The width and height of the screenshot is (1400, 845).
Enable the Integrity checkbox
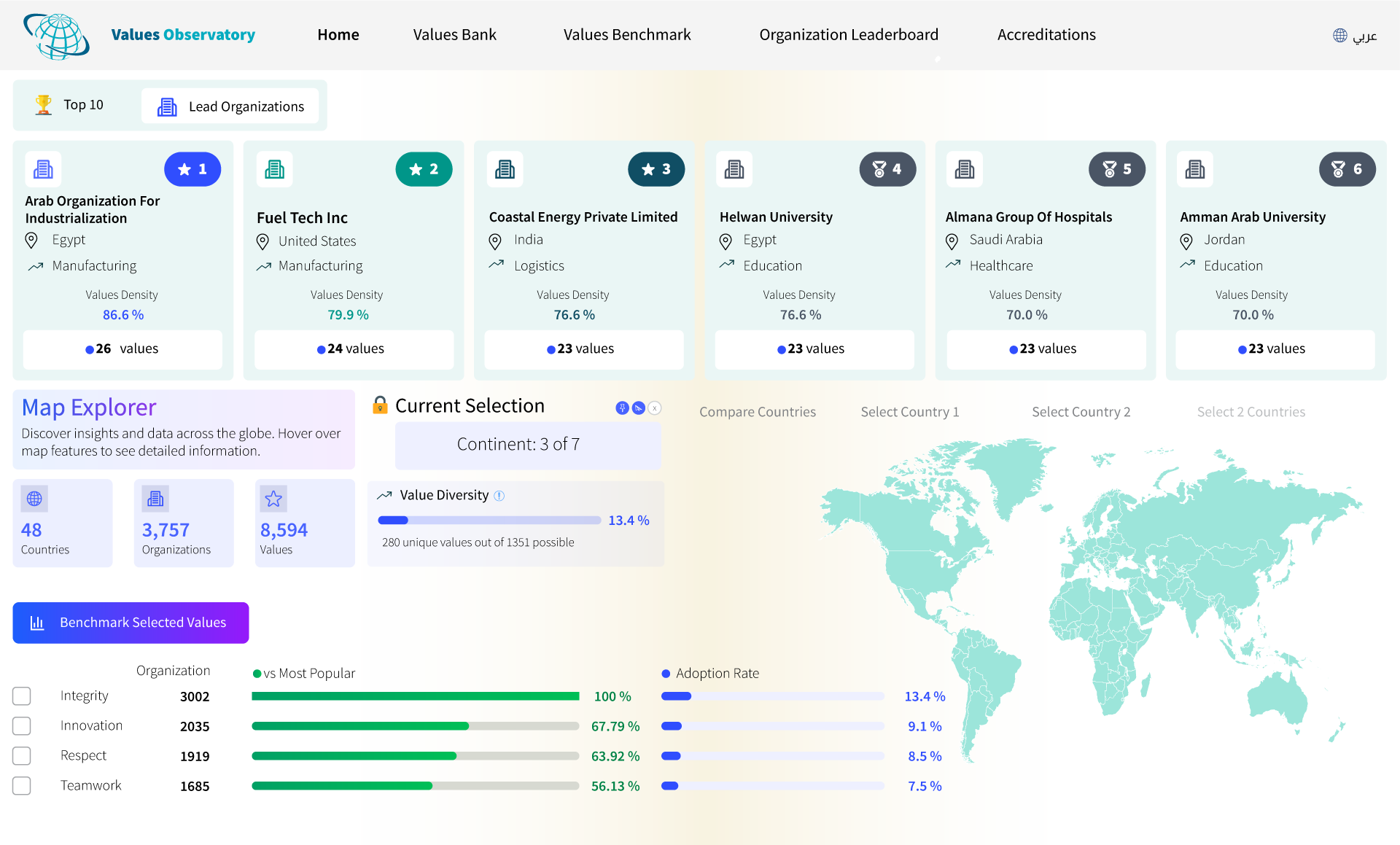[x=22, y=696]
